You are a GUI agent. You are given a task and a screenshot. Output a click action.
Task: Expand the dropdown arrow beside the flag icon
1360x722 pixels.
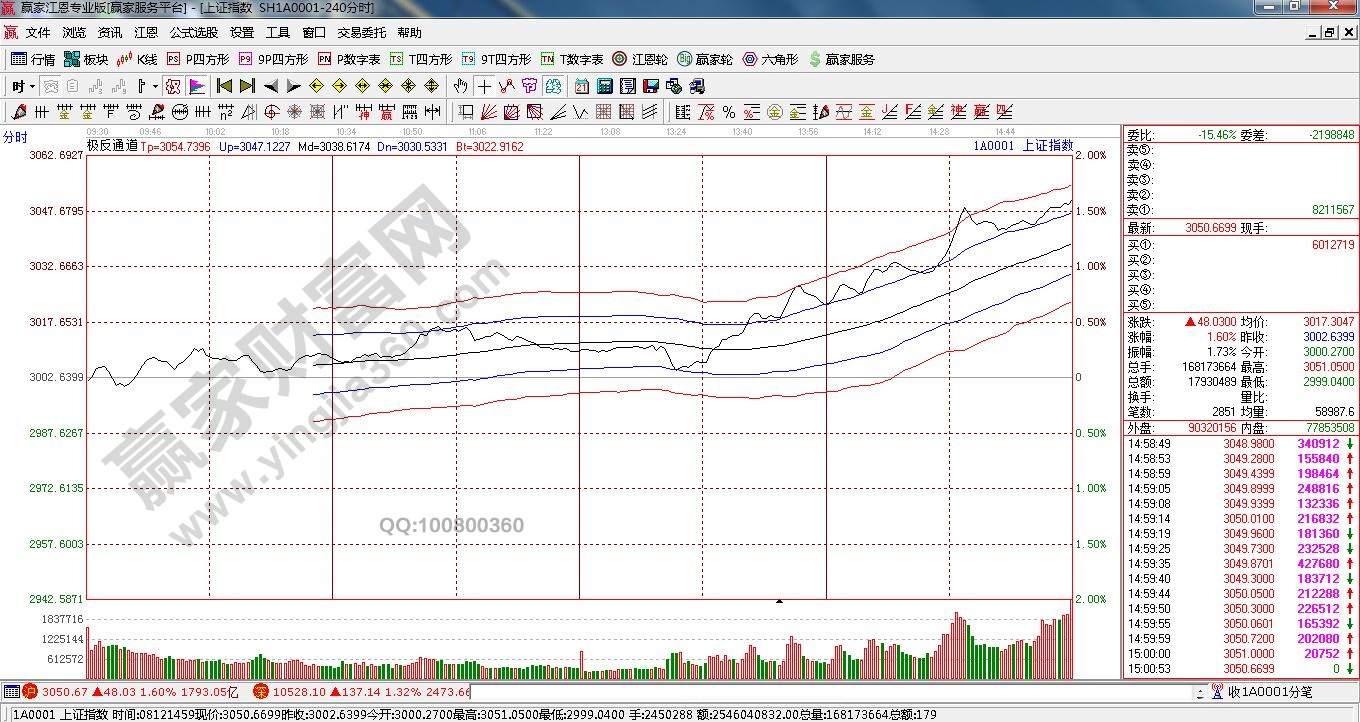155,86
